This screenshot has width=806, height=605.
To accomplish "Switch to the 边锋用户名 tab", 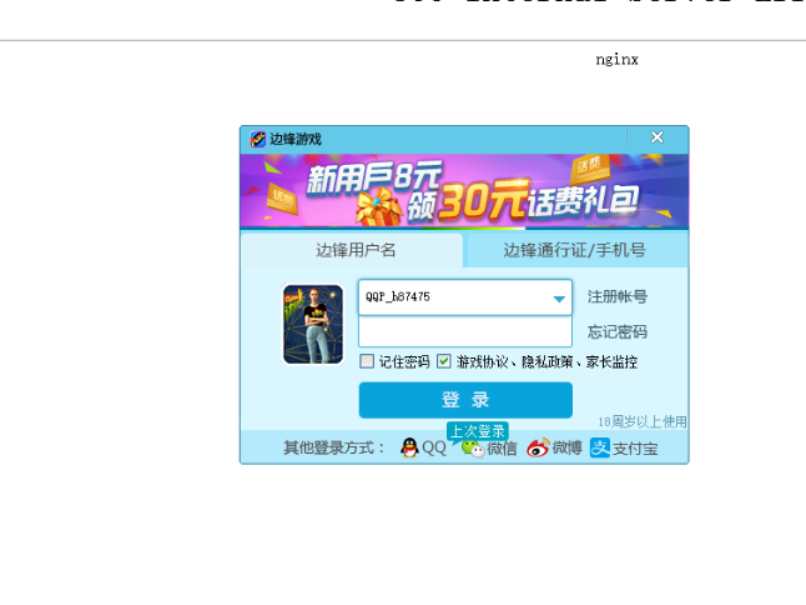I will 352,250.
